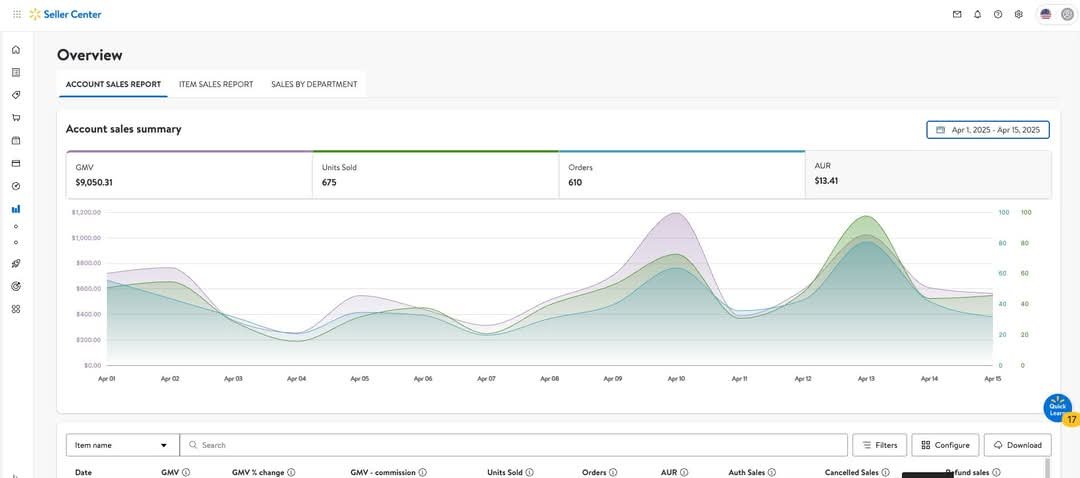Open the performance gauge icon in the sidebar
The height and width of the screenshot is (478, 1080).
(17, 186)
